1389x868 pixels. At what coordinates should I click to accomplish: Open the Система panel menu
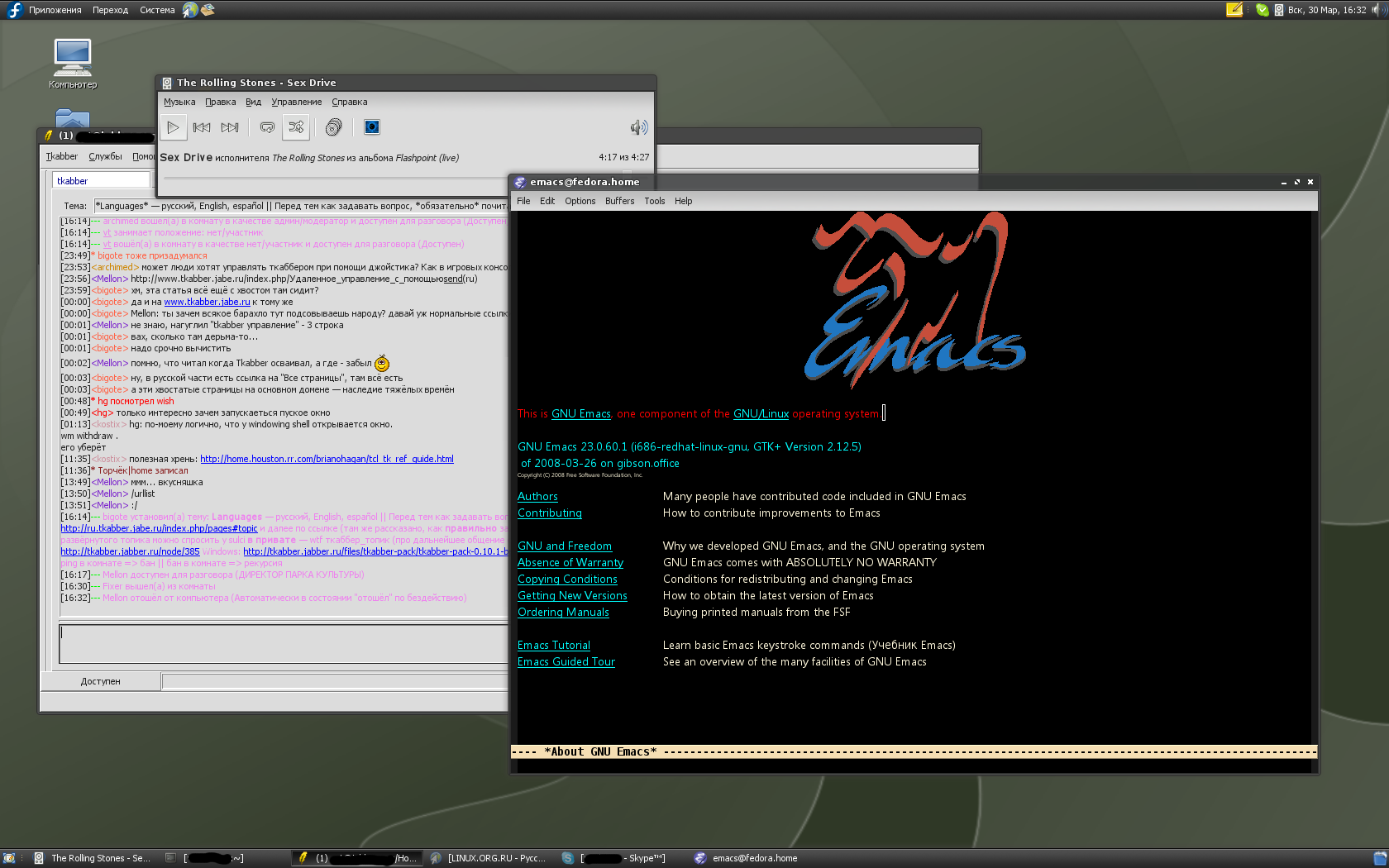click(157, 10)
